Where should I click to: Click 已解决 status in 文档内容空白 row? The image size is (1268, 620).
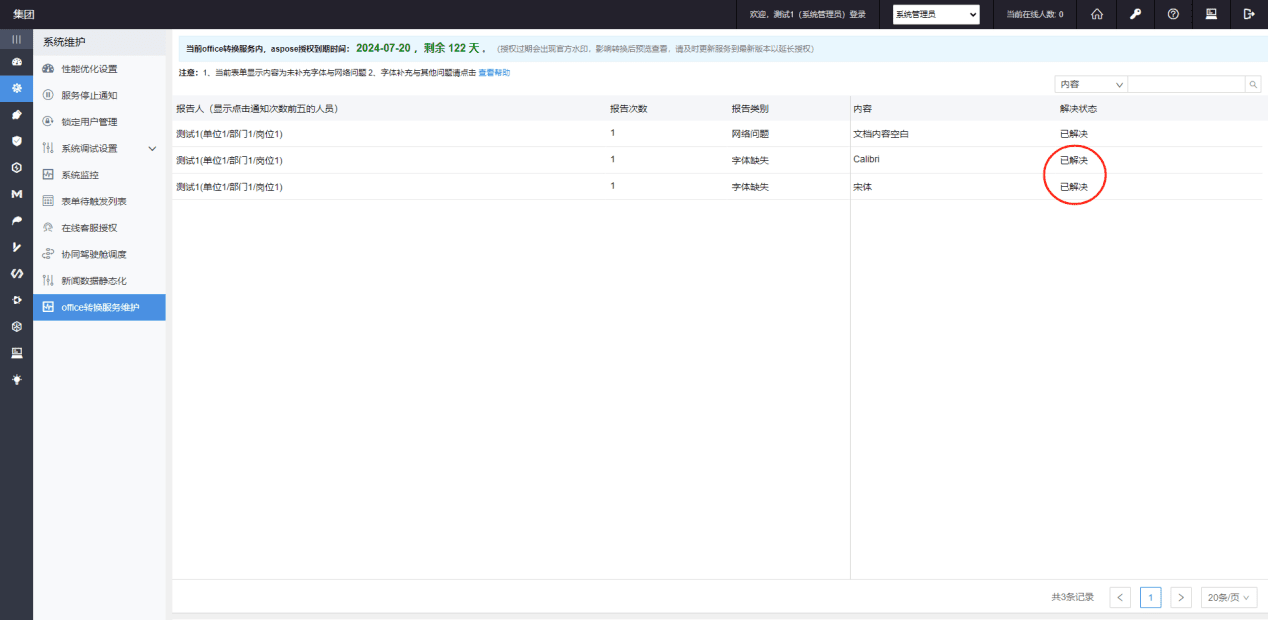point(1074,134)
